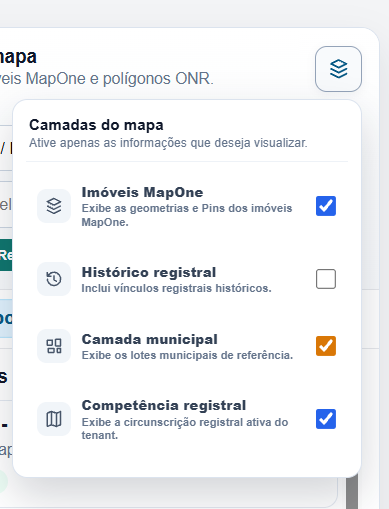Click description 'Exibe a circunscrição registral ativa do tenant.'
Screen dimensions: 389x509
[x=185, y=428]
